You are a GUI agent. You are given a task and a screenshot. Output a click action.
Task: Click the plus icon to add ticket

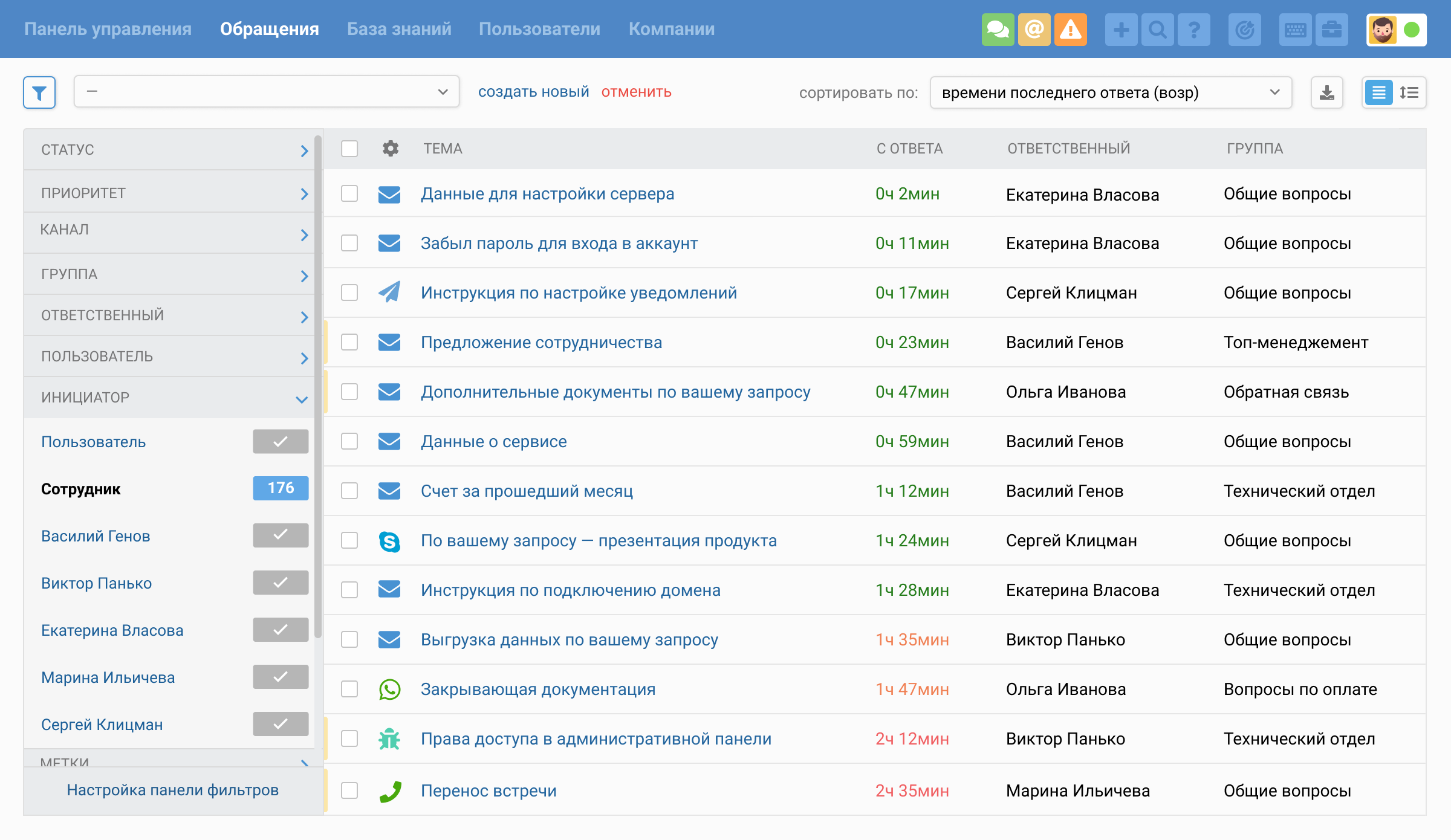click(1121, 30)
